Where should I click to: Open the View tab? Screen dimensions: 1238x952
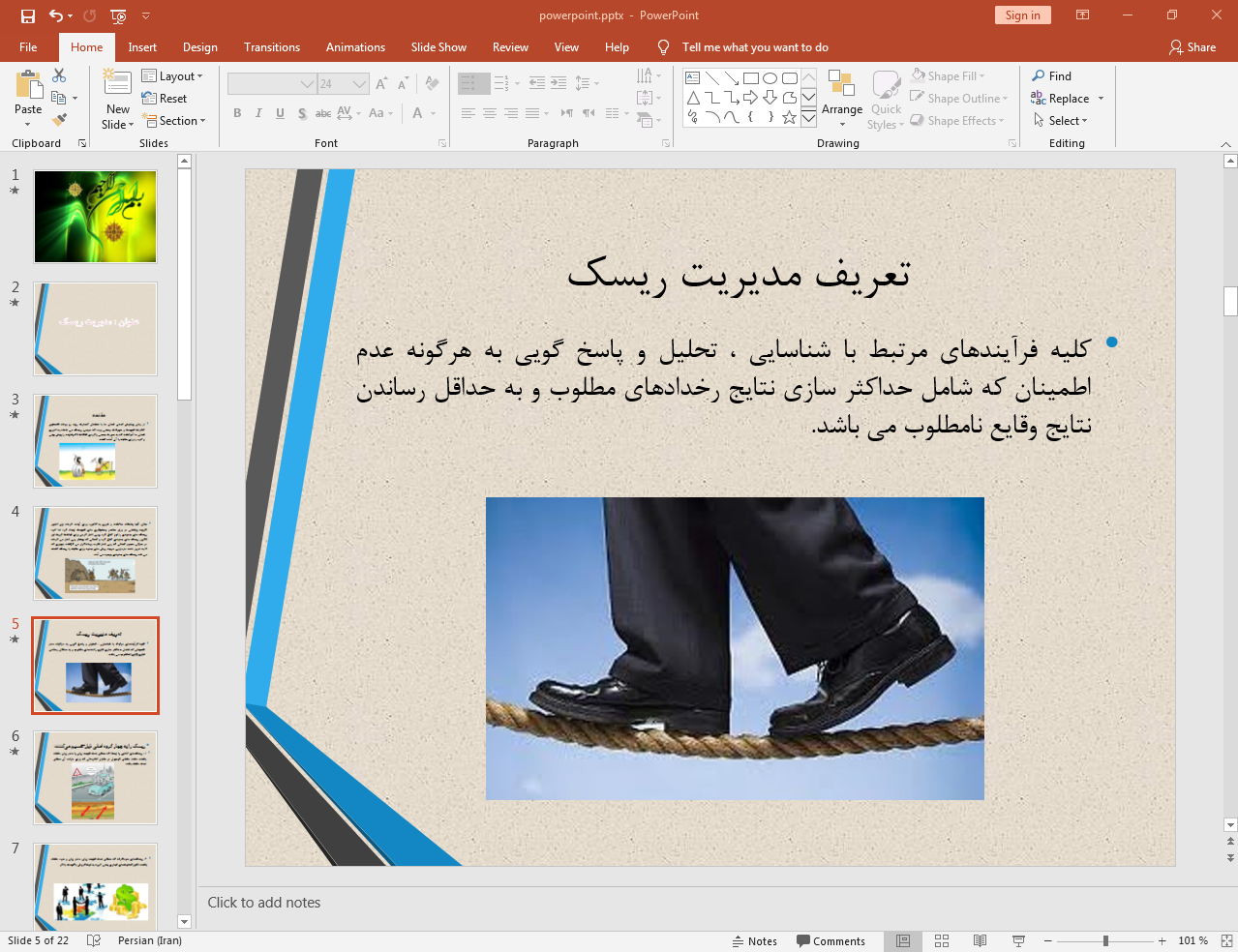[566, 46]
